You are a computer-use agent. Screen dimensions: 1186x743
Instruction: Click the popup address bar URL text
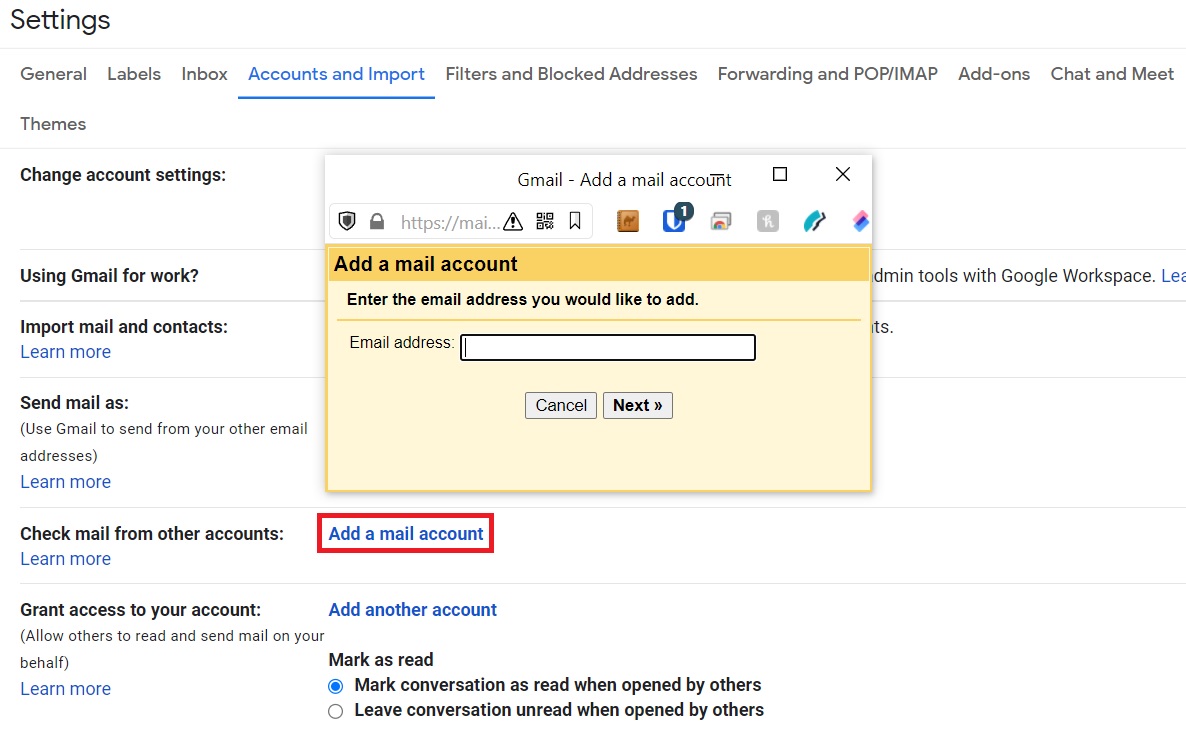449,222
